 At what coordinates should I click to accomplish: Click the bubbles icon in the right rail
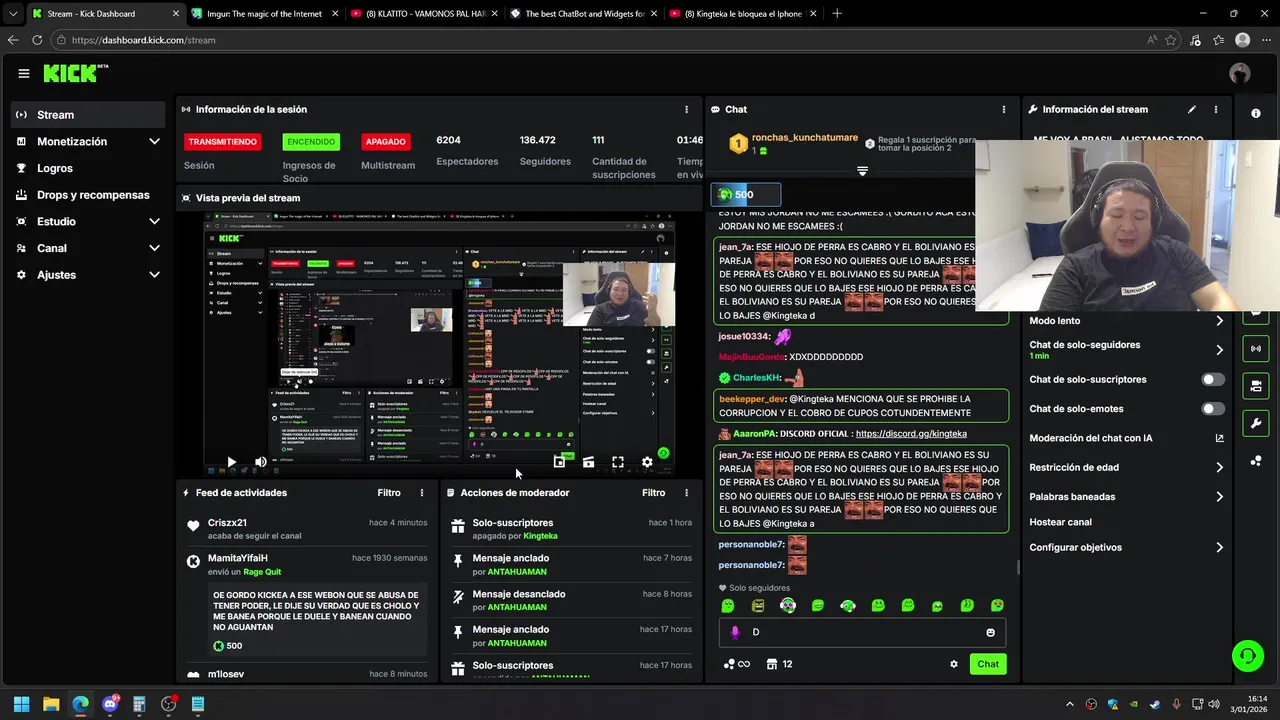[x=1256, y=461]
